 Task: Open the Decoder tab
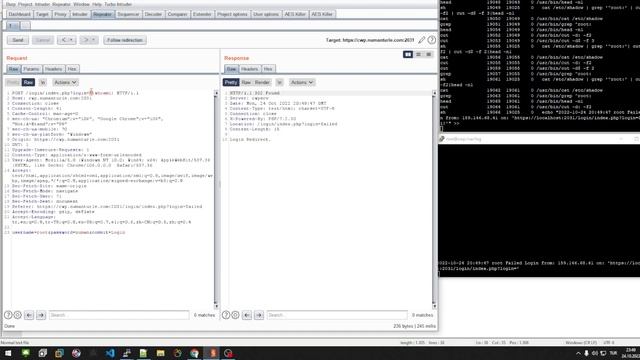point(153,14)
